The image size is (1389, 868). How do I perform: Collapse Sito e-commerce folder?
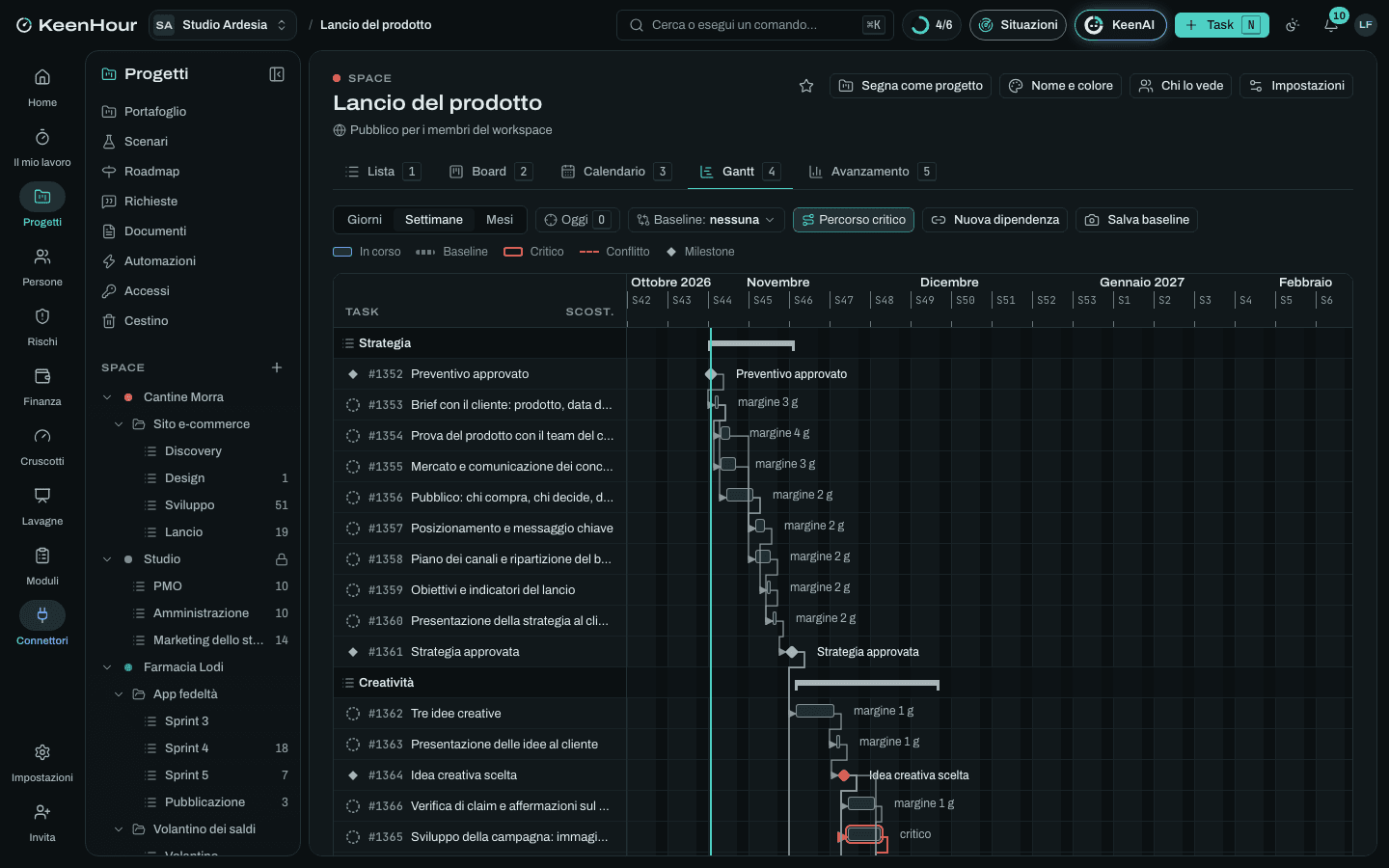point(119,424)
